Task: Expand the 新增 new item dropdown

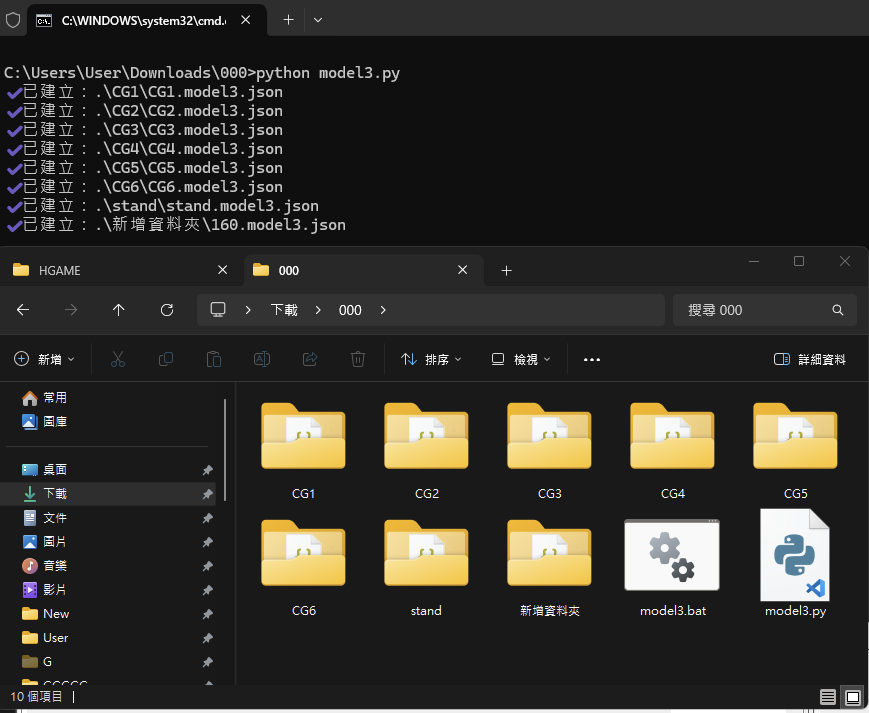Action: click(x=44, y=359)
